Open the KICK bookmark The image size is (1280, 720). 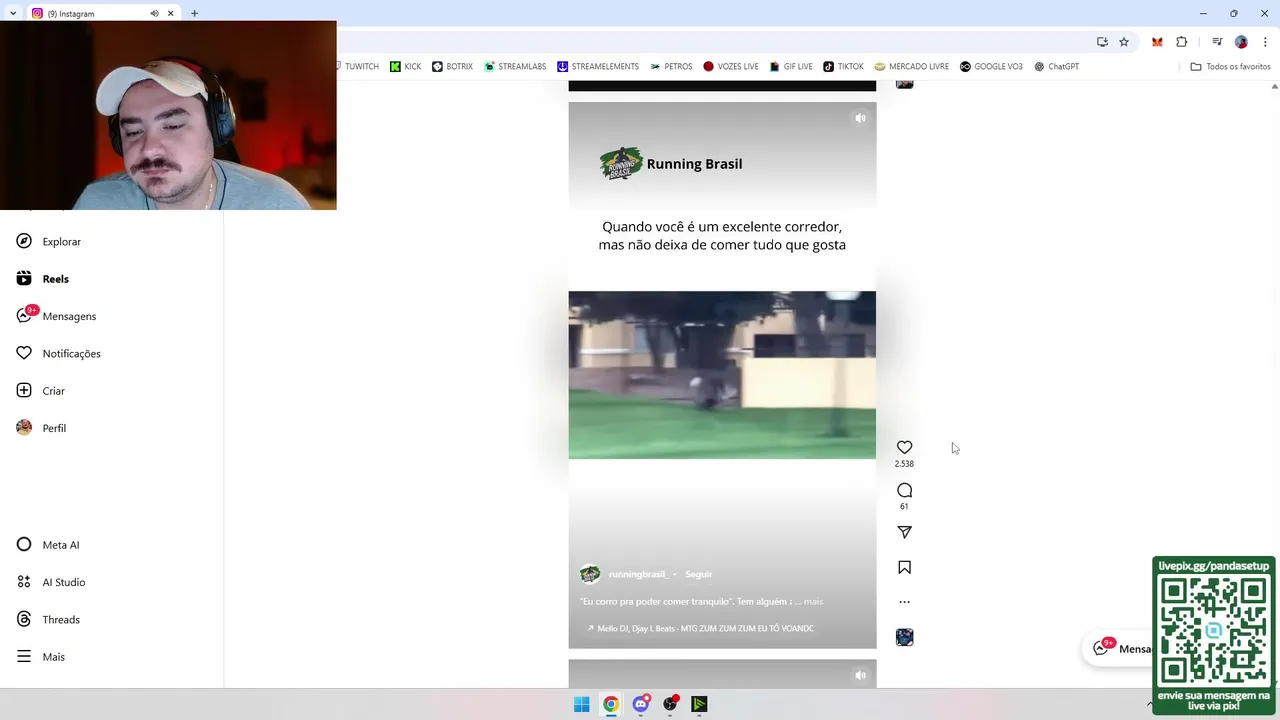[405, 66]
